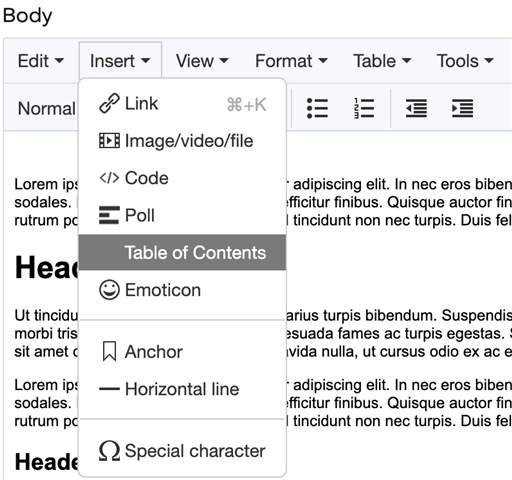Choose the highlighted Table of Contents entry
The image size is (512, 480).
point(182,252)
